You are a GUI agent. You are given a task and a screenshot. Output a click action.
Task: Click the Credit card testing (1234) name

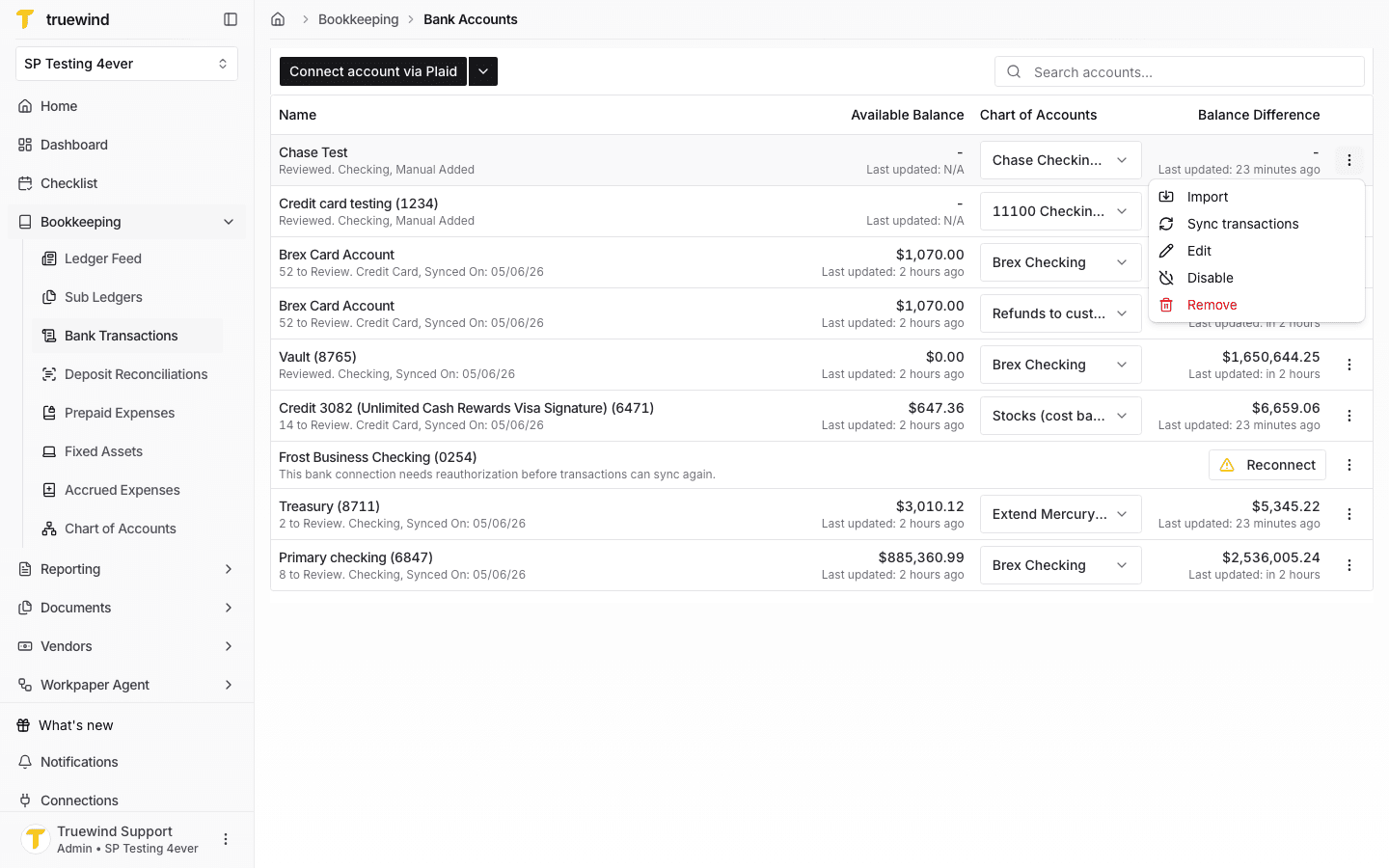point(359,203)
